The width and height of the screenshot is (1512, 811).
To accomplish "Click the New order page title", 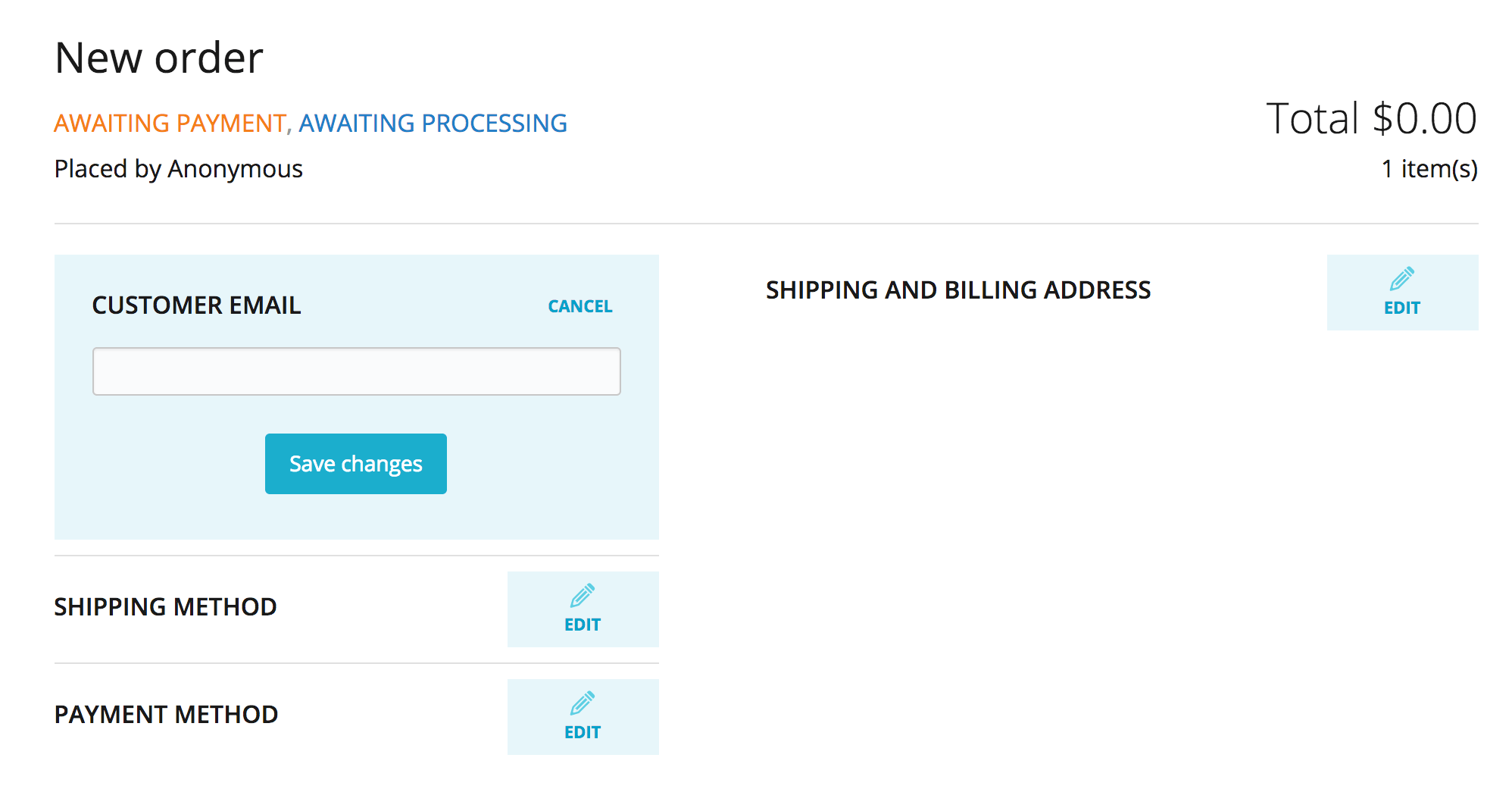I will click(x=159, y=58).
